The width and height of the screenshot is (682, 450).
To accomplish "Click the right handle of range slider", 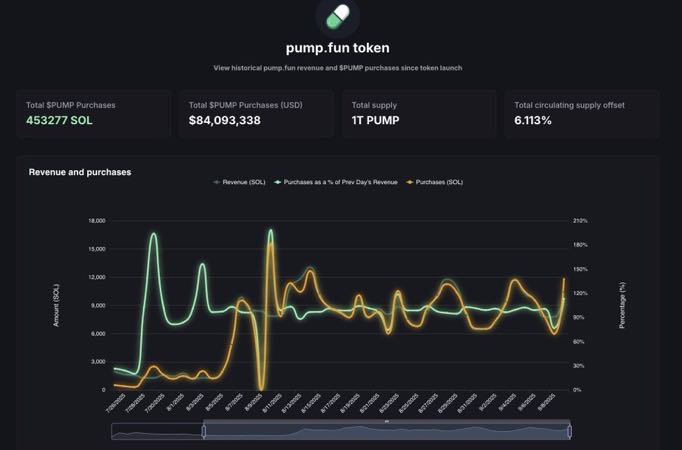I will (x=570, y=431).
